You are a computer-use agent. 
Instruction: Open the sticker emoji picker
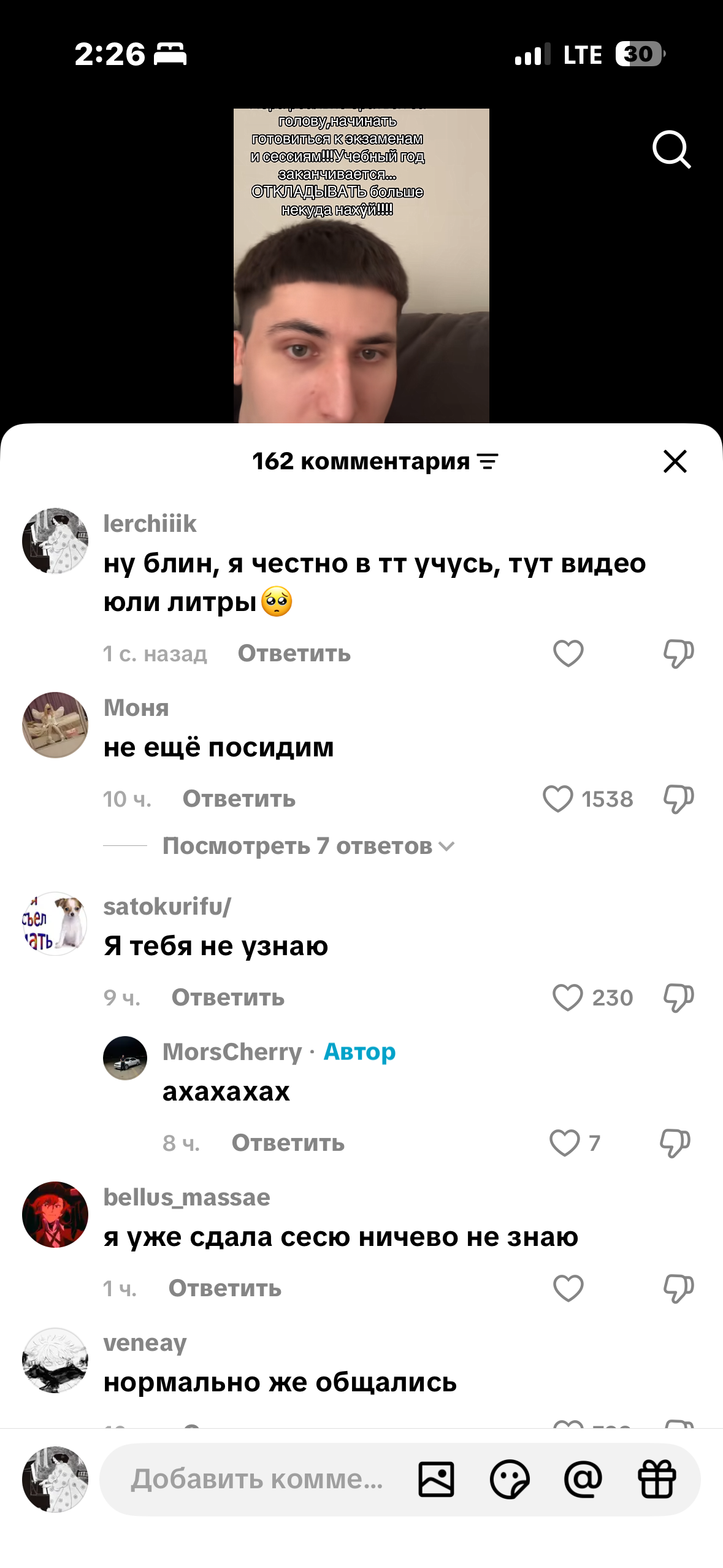(510, 1479)
